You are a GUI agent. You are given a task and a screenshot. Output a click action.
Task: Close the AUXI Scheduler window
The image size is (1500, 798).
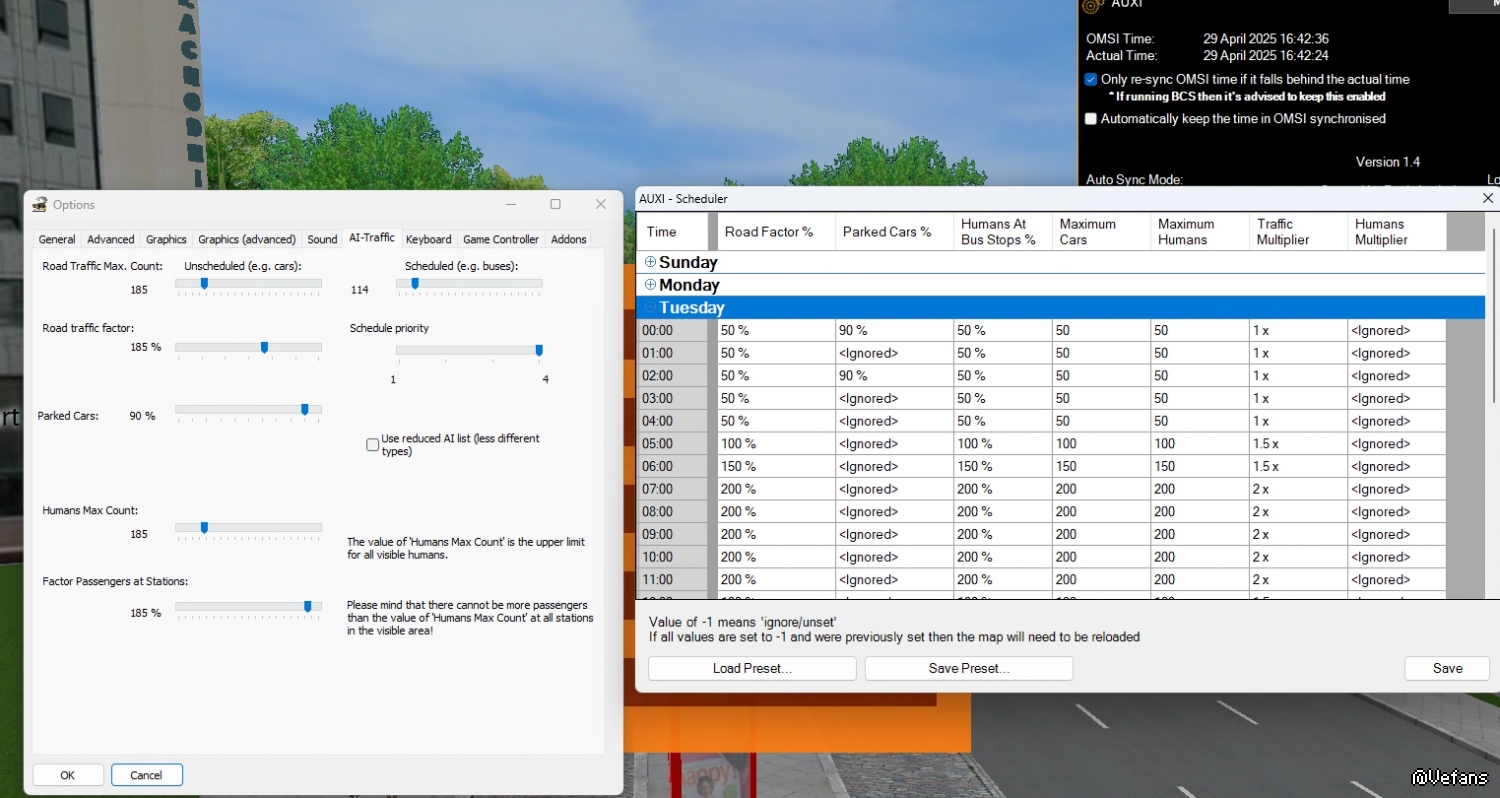[x=1487, y=198]
